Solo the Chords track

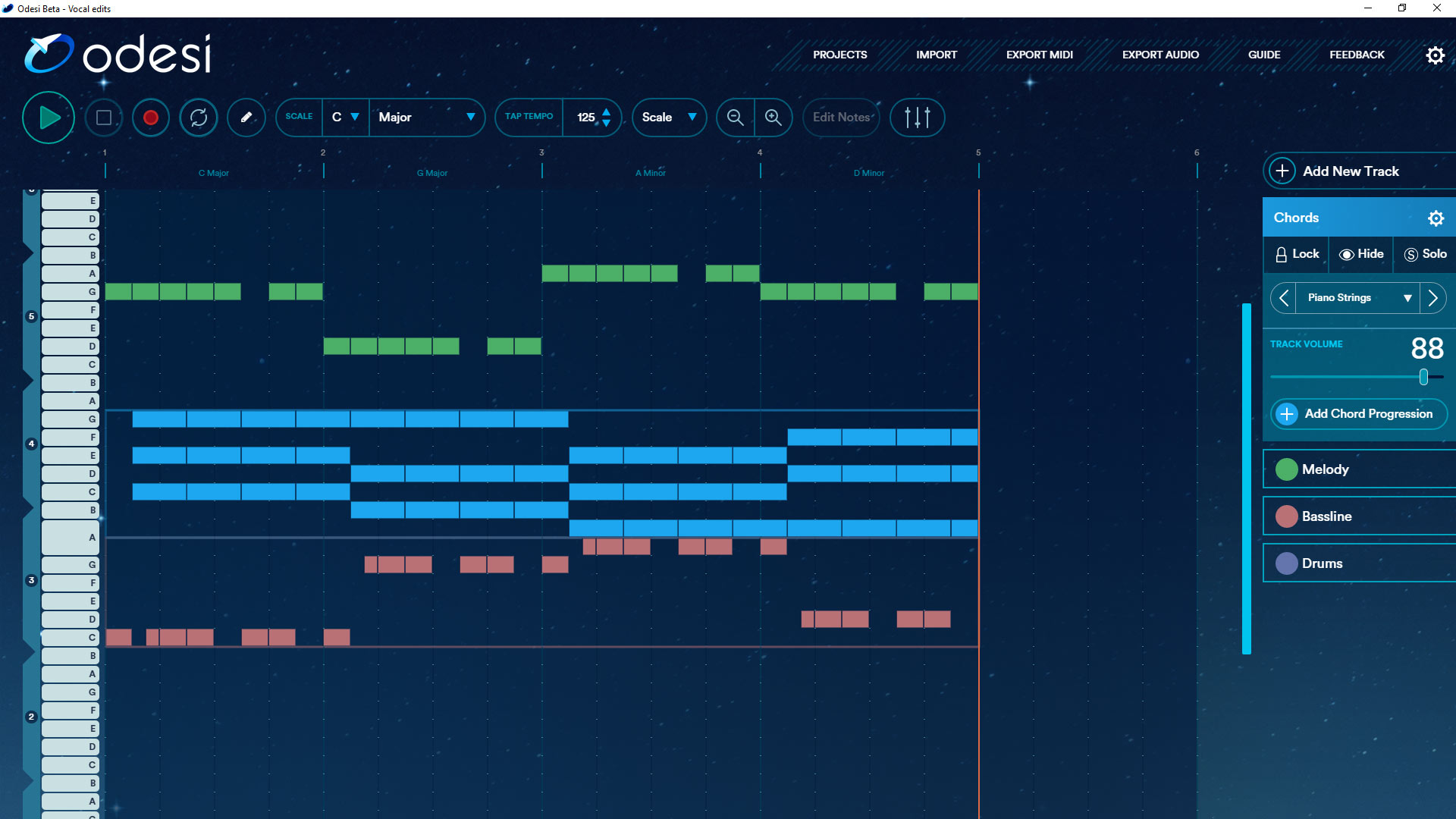1424,254
